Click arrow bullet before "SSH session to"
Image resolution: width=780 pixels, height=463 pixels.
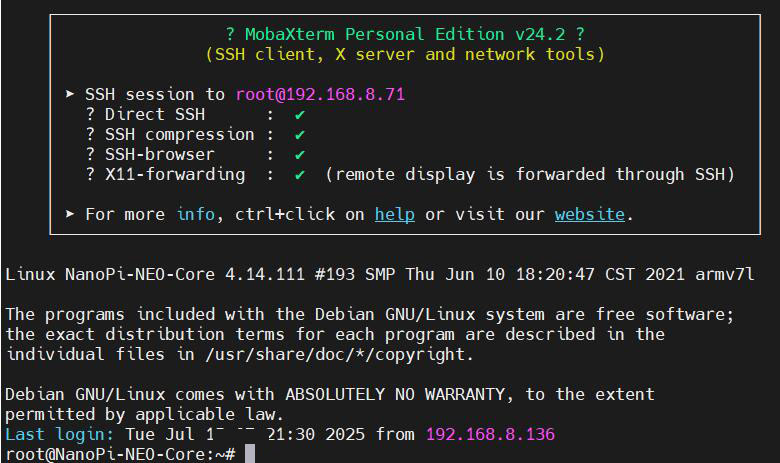[70, 95]
